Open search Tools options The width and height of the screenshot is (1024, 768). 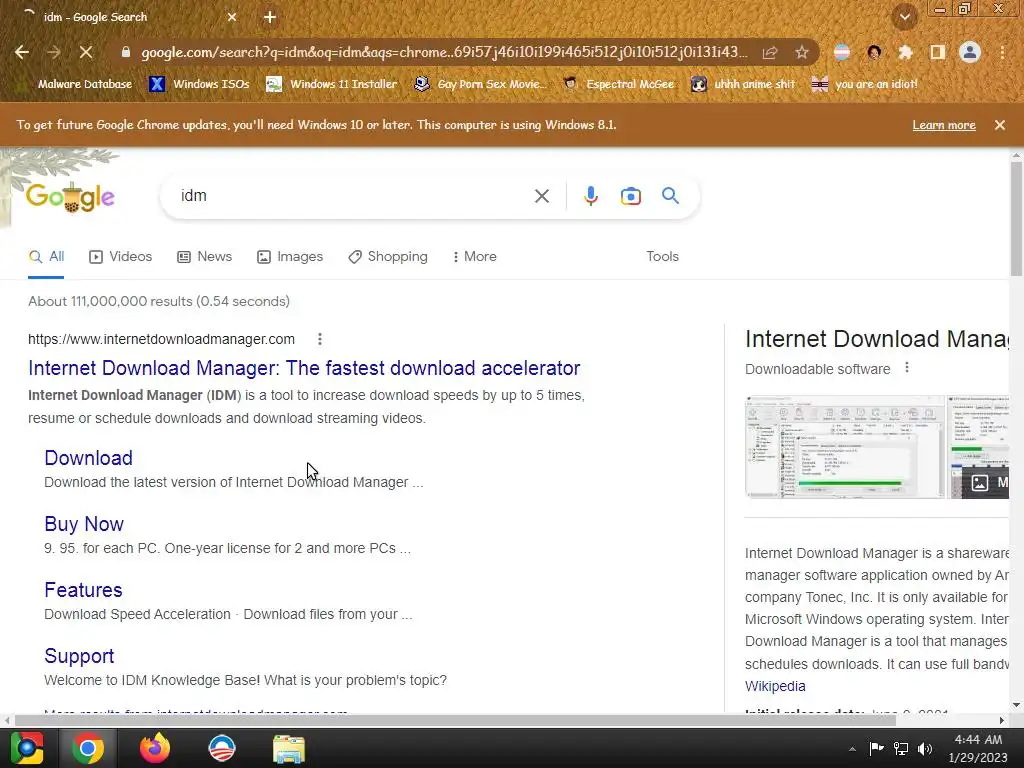(x=662, y=257)
